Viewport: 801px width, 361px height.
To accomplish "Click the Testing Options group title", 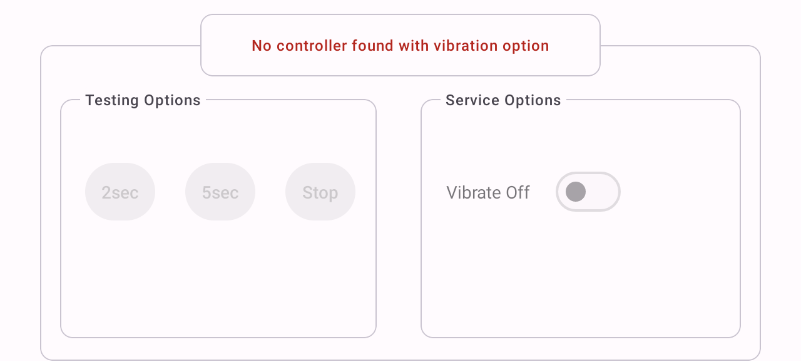I will (143, 100).
